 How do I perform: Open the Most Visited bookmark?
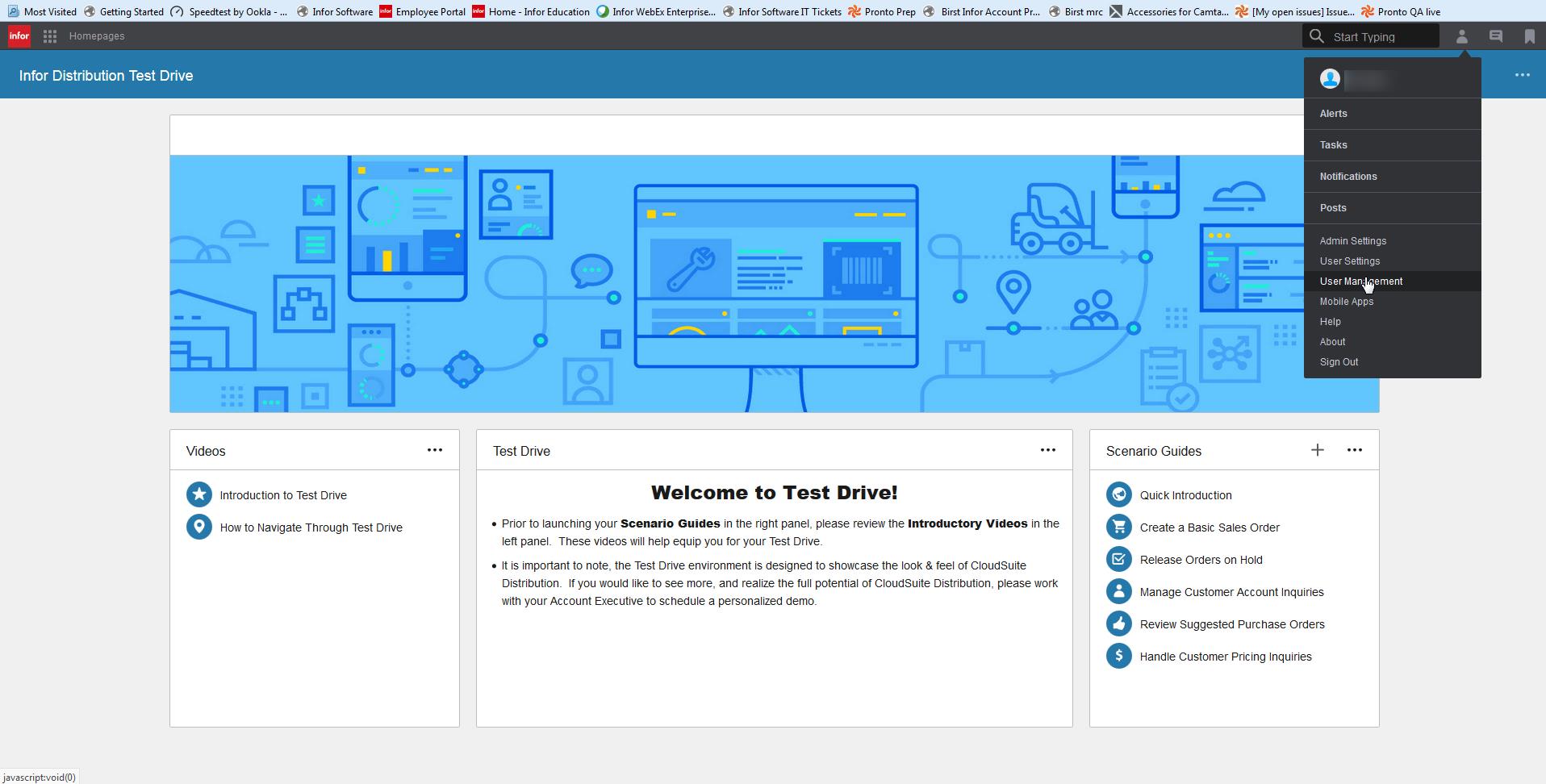click(42, 11)
